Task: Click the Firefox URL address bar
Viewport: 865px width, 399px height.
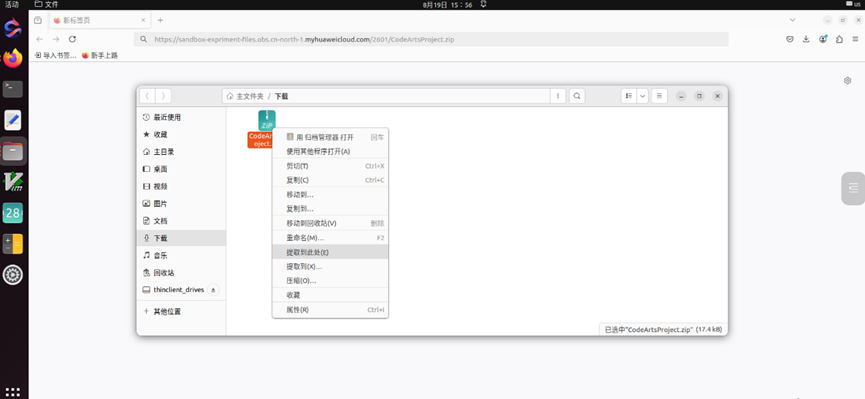Action: pyautogui.click(x=431, y=39)
